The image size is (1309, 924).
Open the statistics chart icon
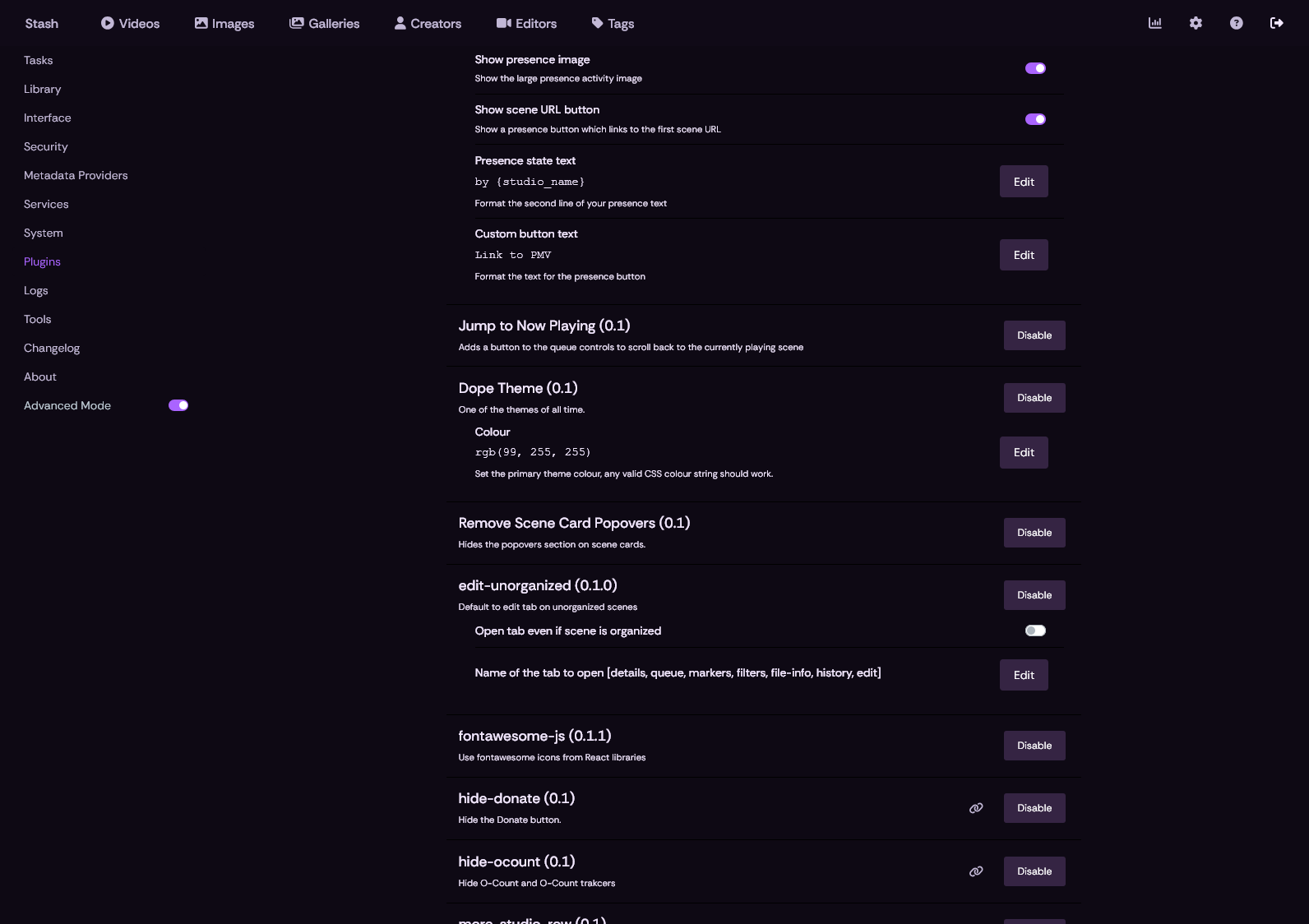[1155, 23]
